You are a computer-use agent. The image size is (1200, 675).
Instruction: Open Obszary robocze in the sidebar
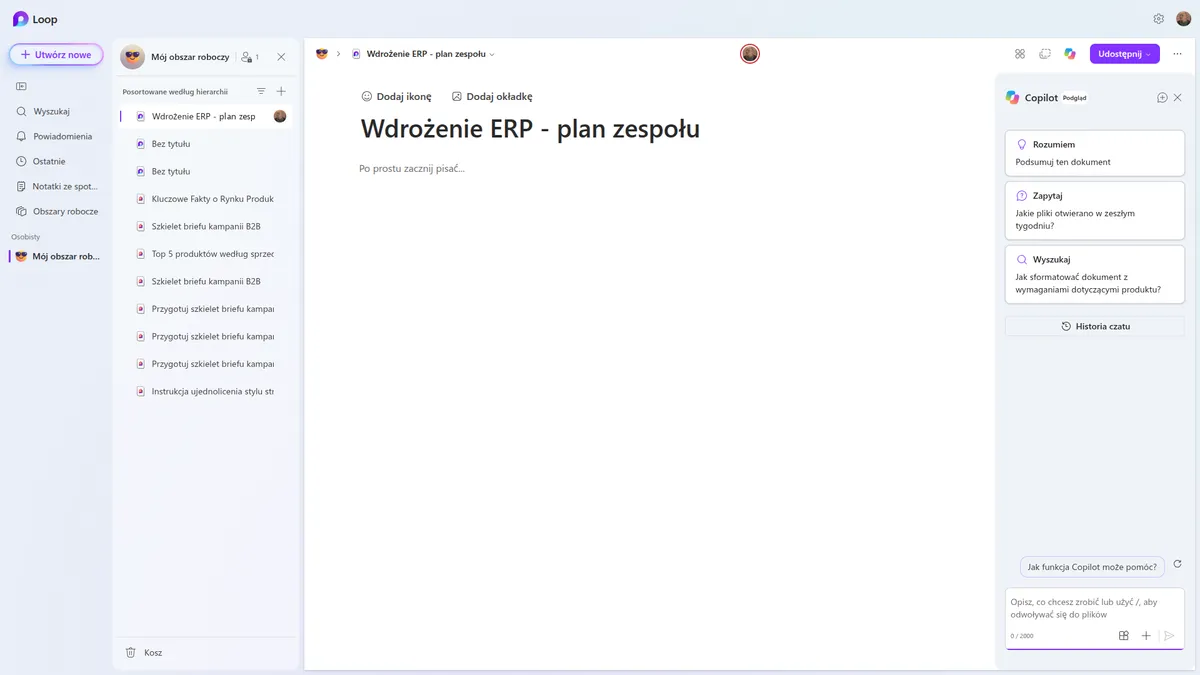point(56,211)
